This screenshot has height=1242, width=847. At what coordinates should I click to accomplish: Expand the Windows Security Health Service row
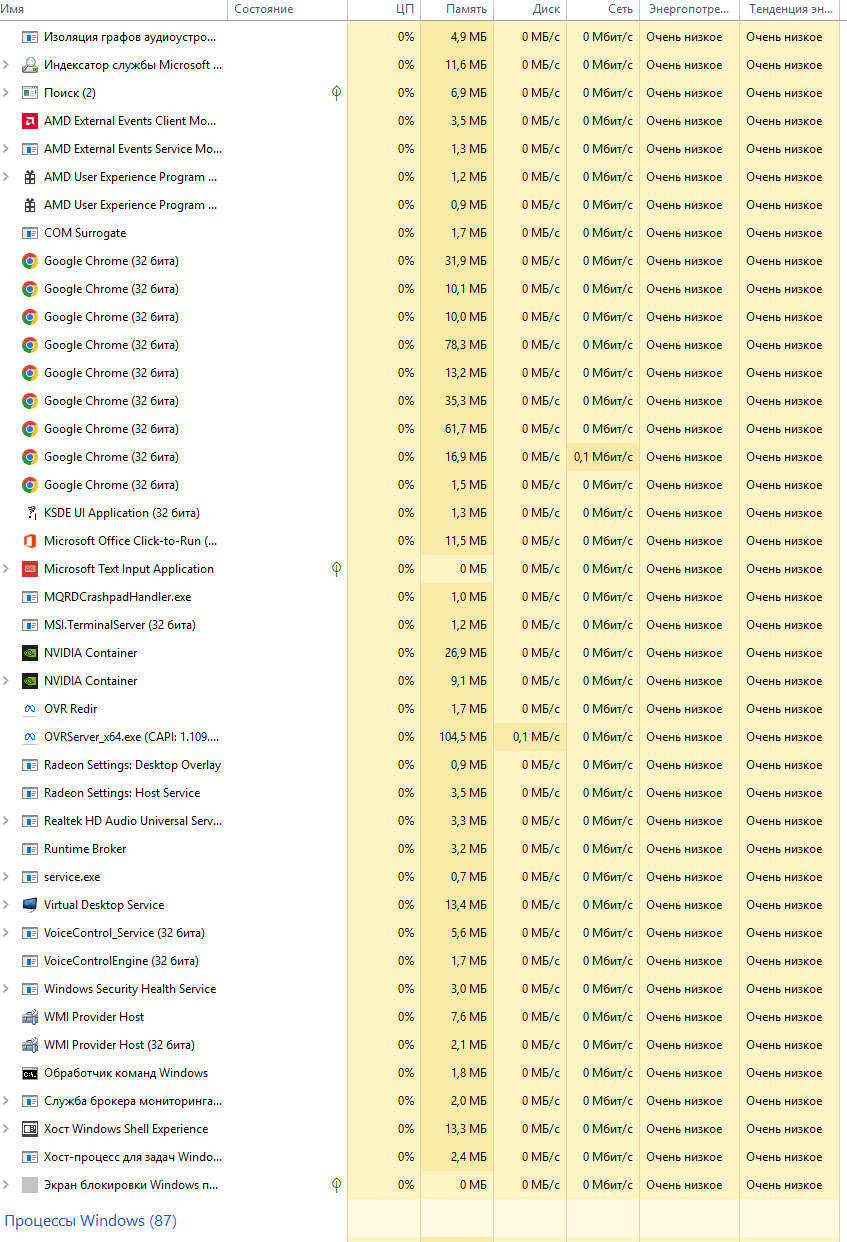(7, 989)
